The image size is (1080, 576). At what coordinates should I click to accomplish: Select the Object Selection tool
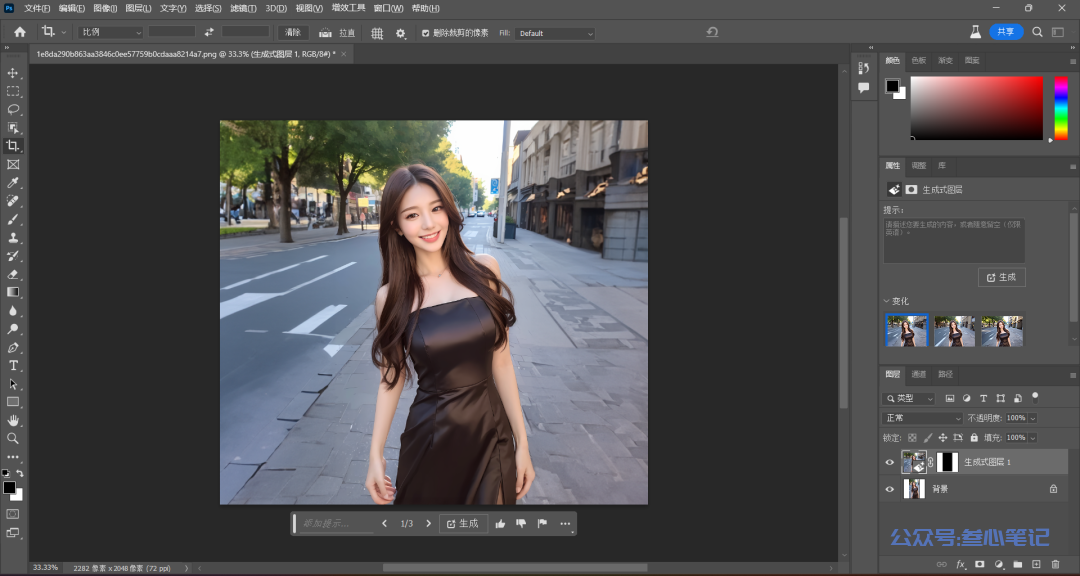pos(13,127)
